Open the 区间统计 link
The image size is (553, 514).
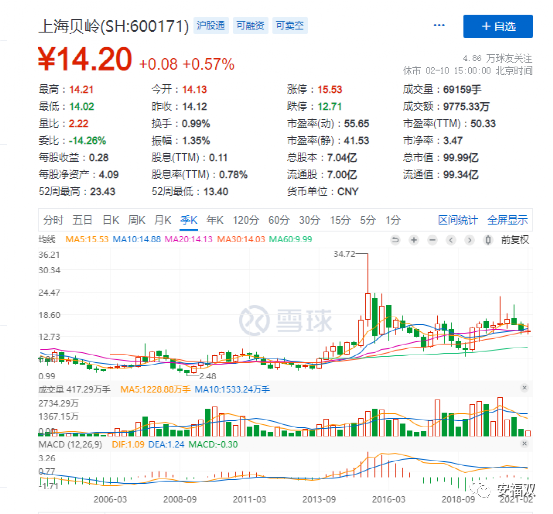(458, 220)
